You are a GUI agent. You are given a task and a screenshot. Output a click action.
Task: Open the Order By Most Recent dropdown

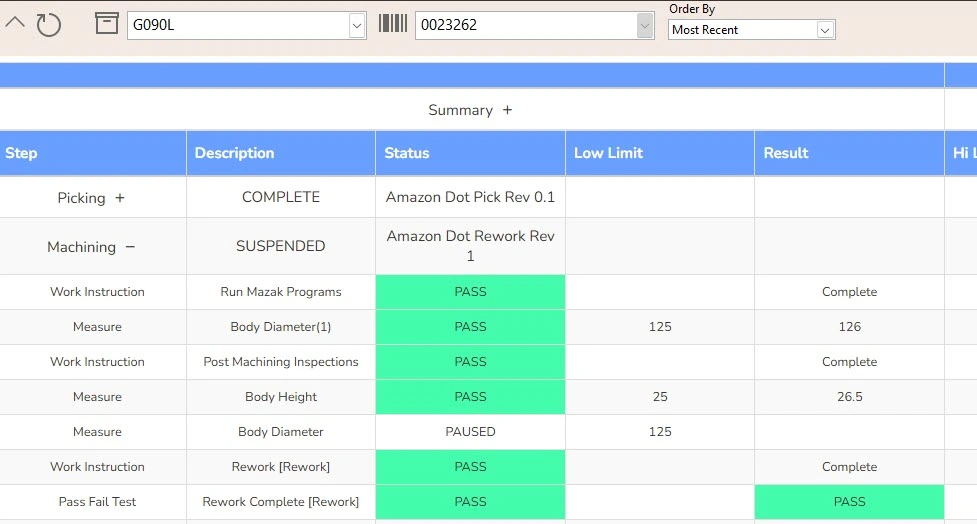click(x=825, y=30)
